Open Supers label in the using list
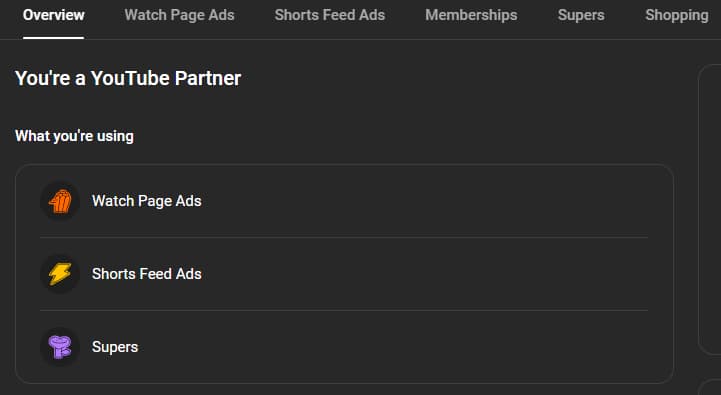This screenshot has width=721, height=395. (115, 347)
